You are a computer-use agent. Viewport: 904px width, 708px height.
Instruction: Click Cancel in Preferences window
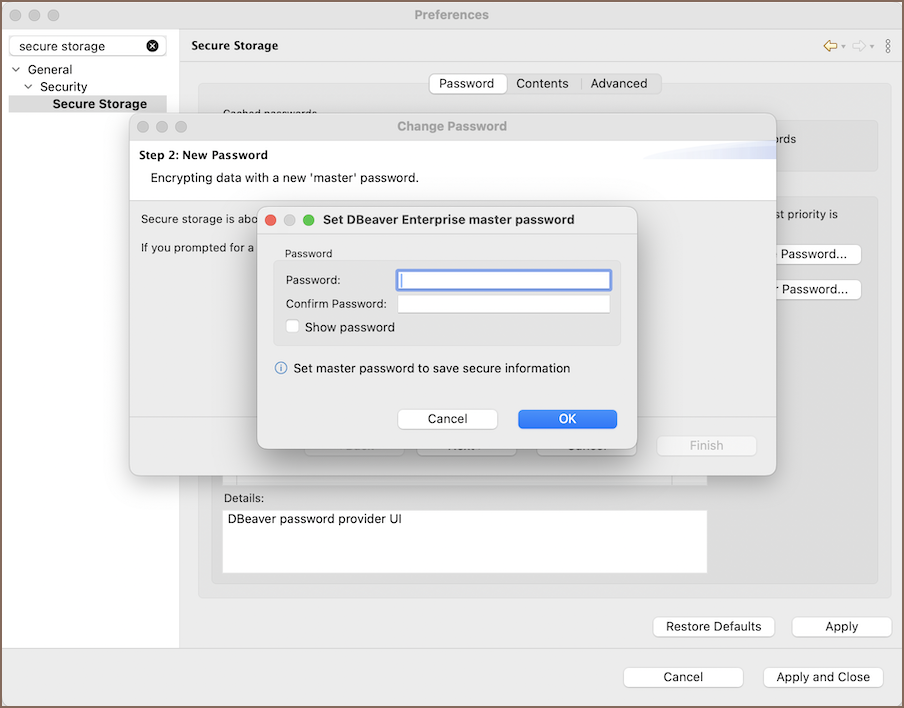683,677
